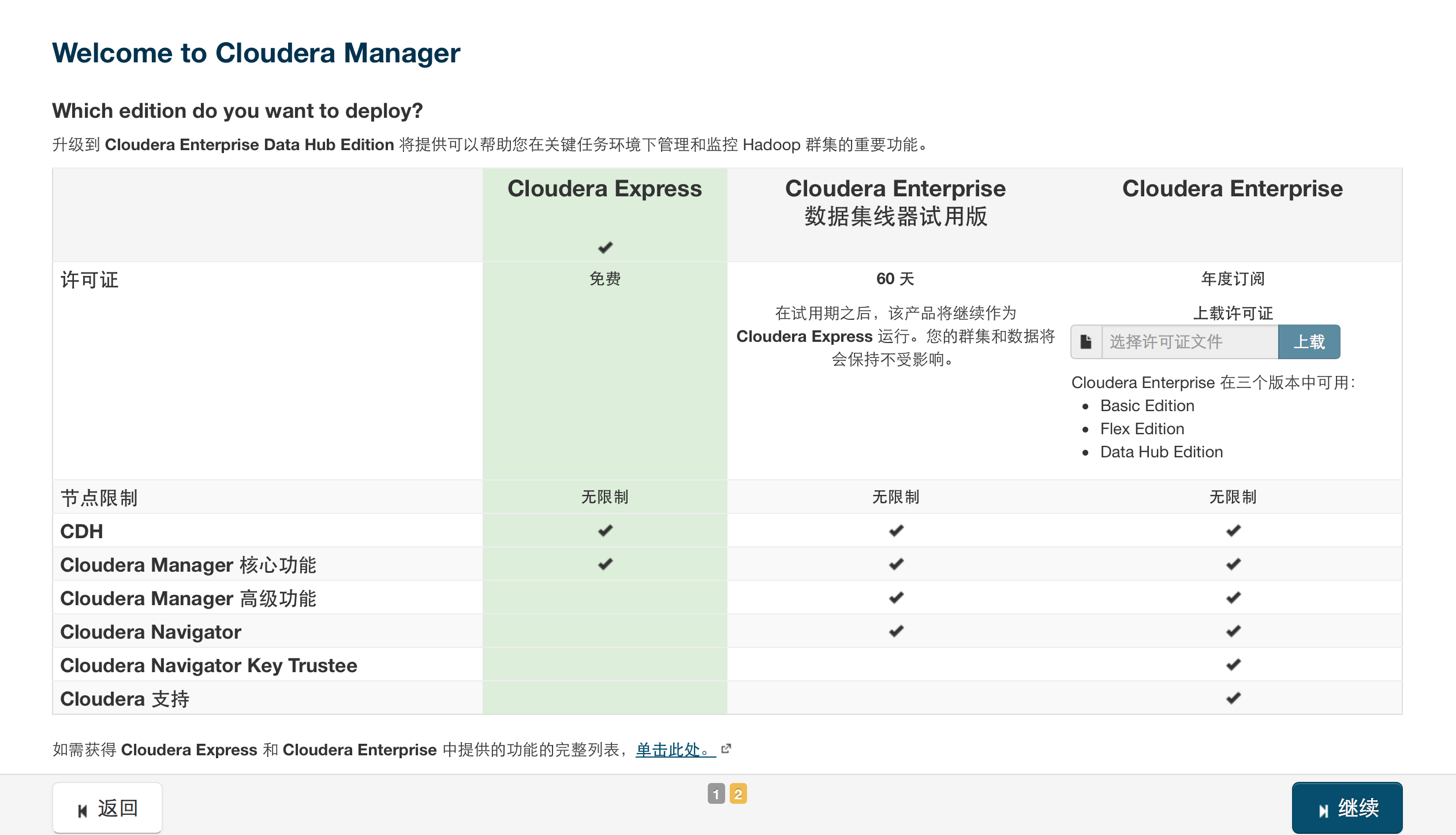Click the 年度订阅 text
This screenshot has height=835, width=1456.
point(1233,279)
